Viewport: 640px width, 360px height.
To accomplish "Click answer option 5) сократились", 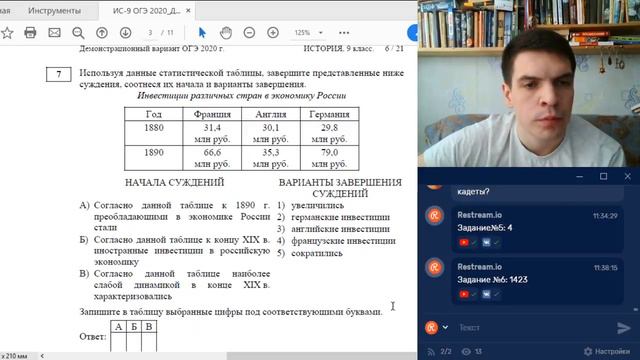I will click(310, 253).
